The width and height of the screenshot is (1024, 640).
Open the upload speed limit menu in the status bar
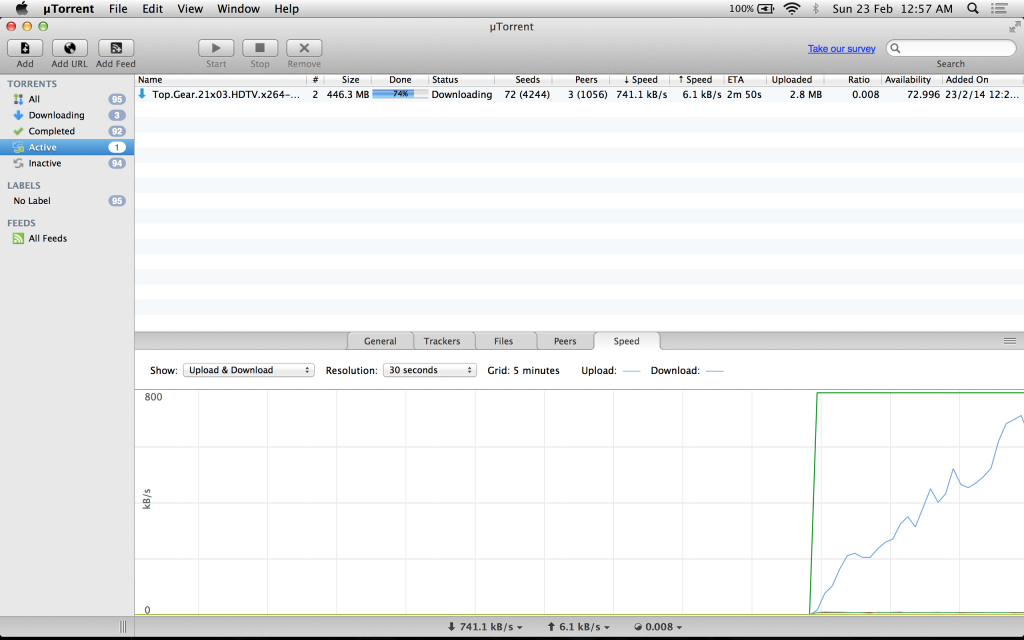pyautogui.click(x=578, y=627)
